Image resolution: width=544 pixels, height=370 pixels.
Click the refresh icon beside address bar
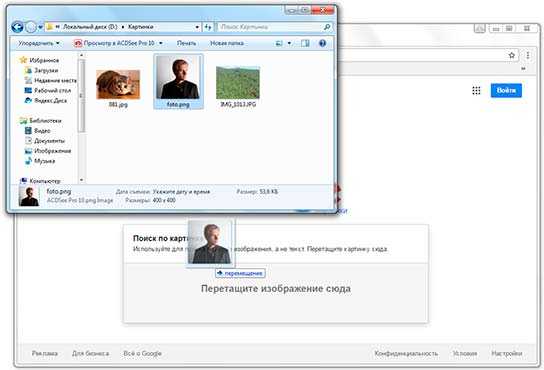pyautogui.click(x=208, y=27)
